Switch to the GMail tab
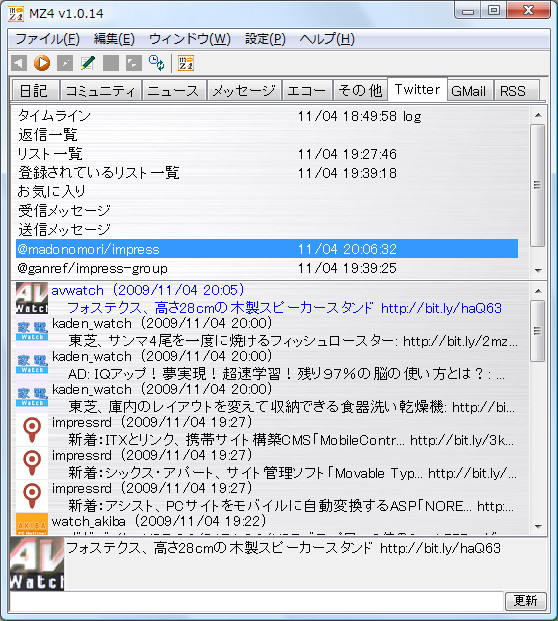 tap(469, 91)
